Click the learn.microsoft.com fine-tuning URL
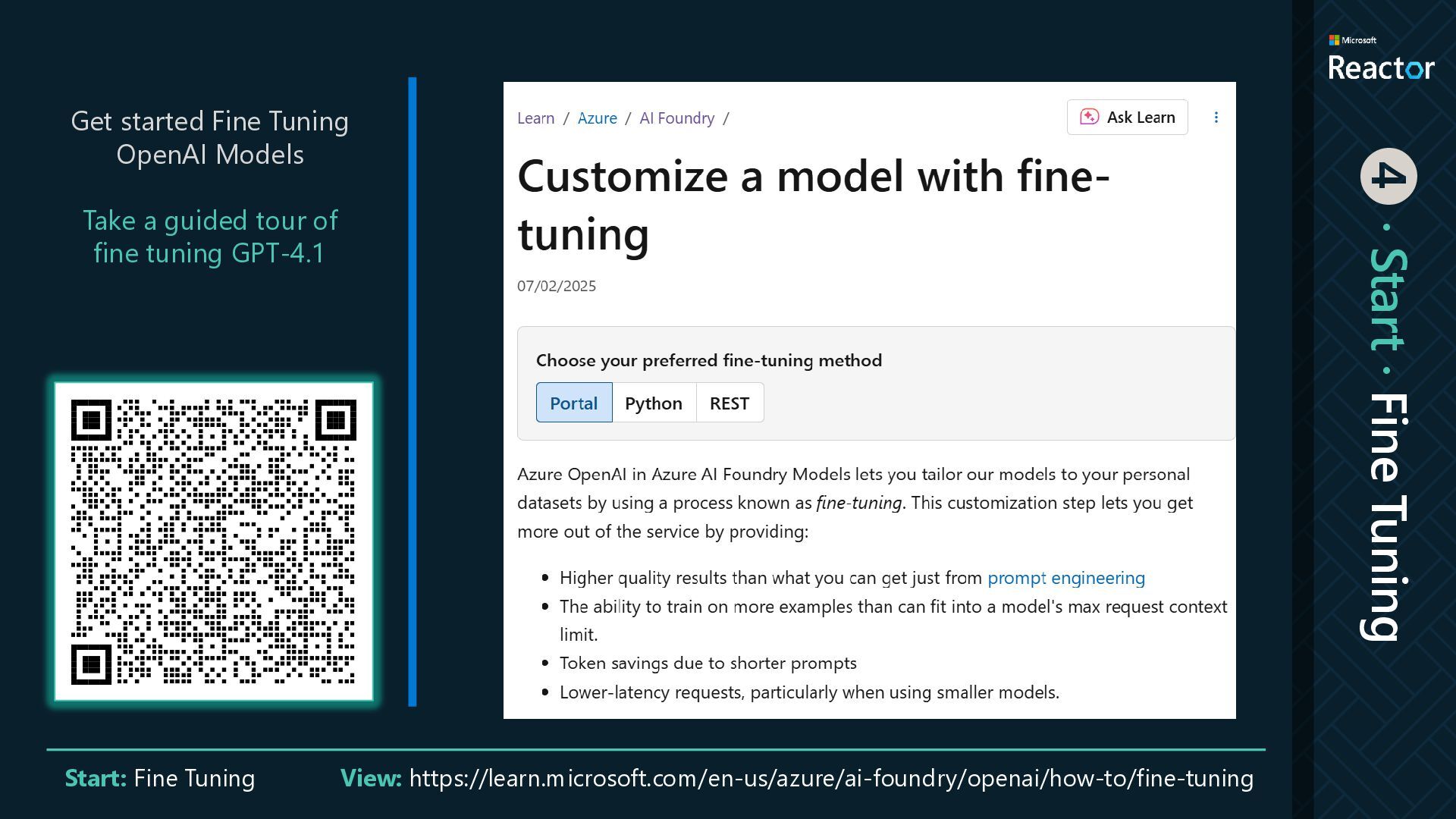 click(x=831, y=778)
